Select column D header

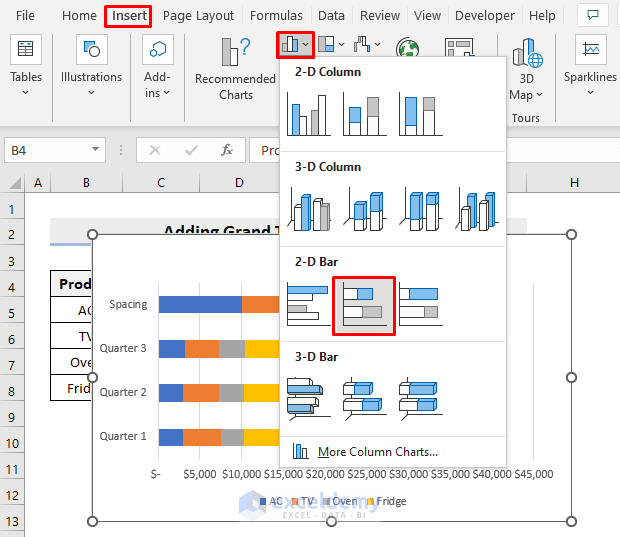click(239, 183)
